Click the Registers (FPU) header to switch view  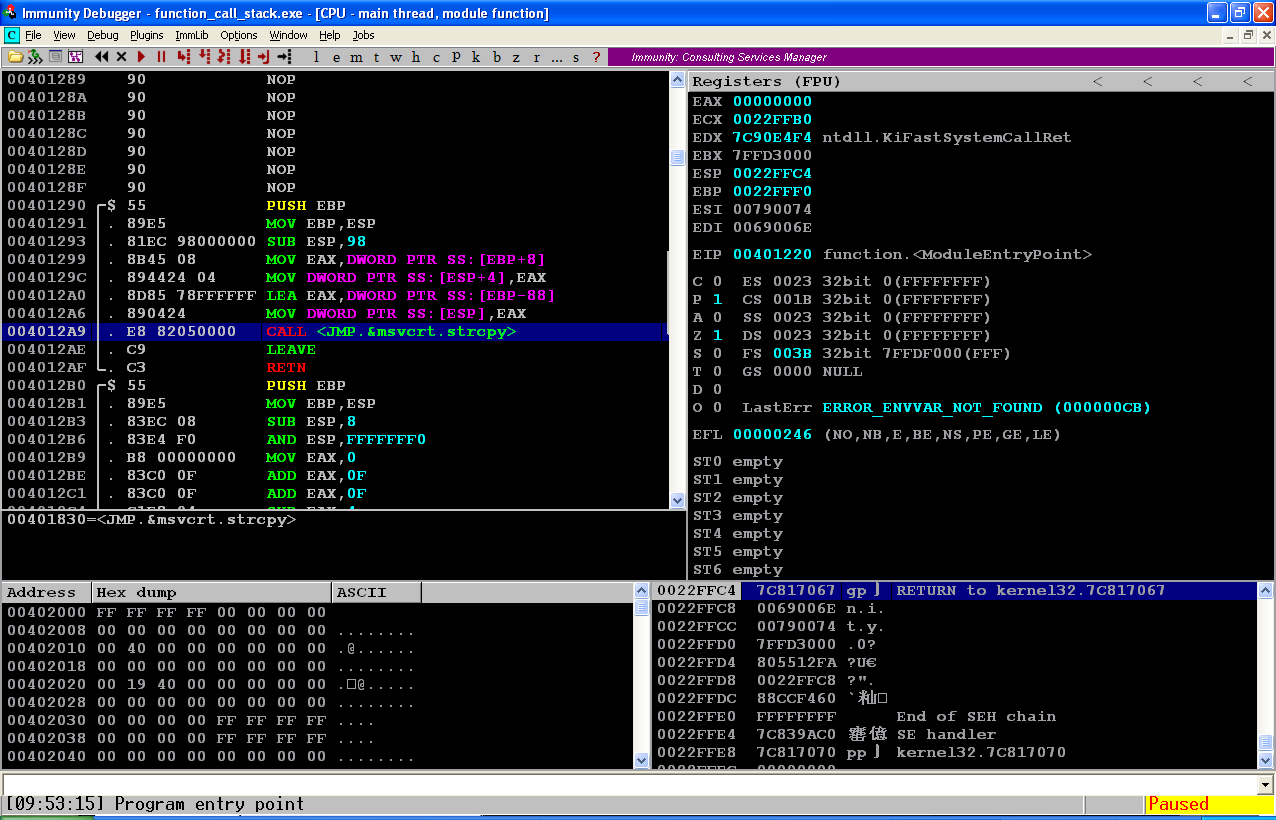(767, 81)
